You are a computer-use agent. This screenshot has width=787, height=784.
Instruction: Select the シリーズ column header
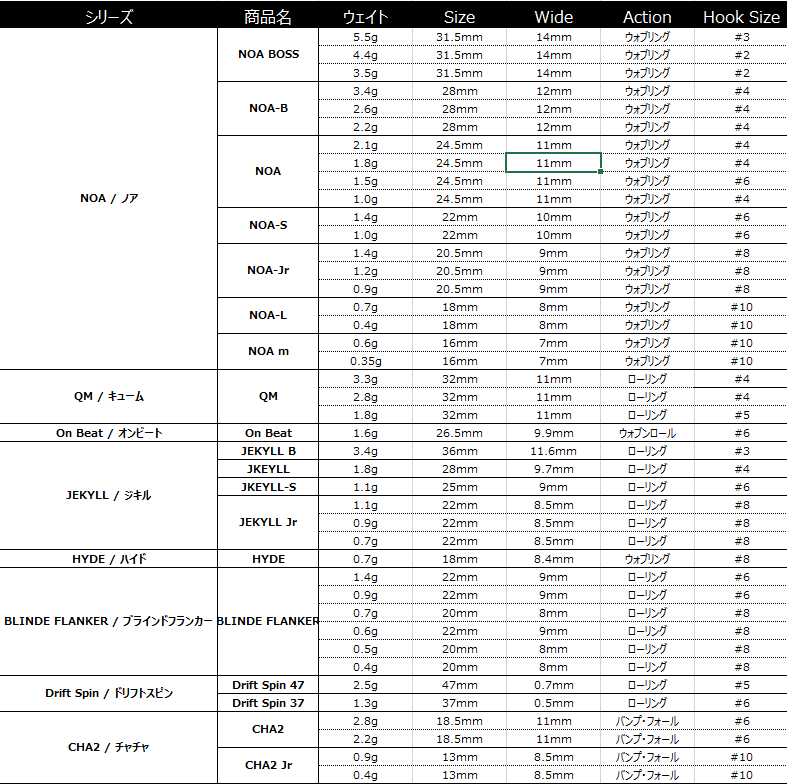pos(109,17)
